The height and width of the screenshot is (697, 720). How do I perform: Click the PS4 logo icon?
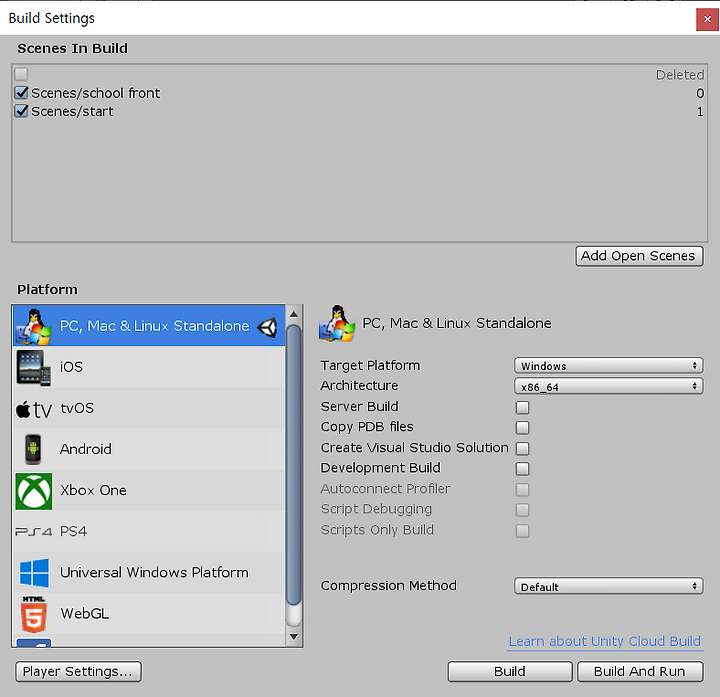click(x=34, y=532)
